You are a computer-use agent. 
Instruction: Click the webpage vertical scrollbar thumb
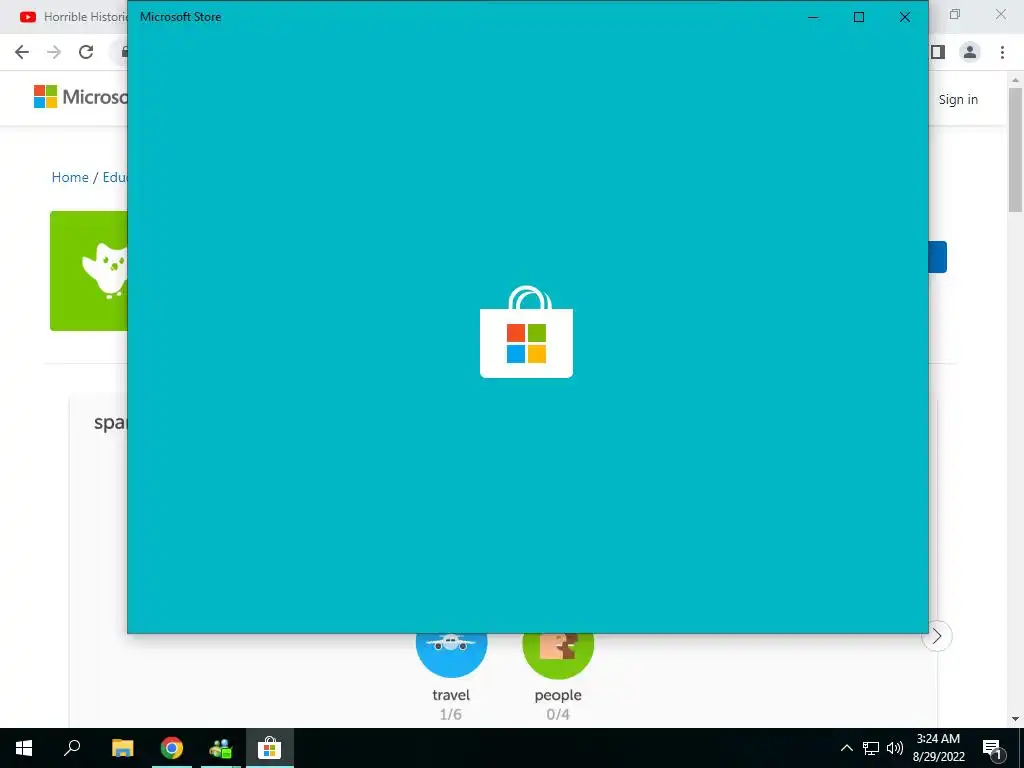(1015, 150)
